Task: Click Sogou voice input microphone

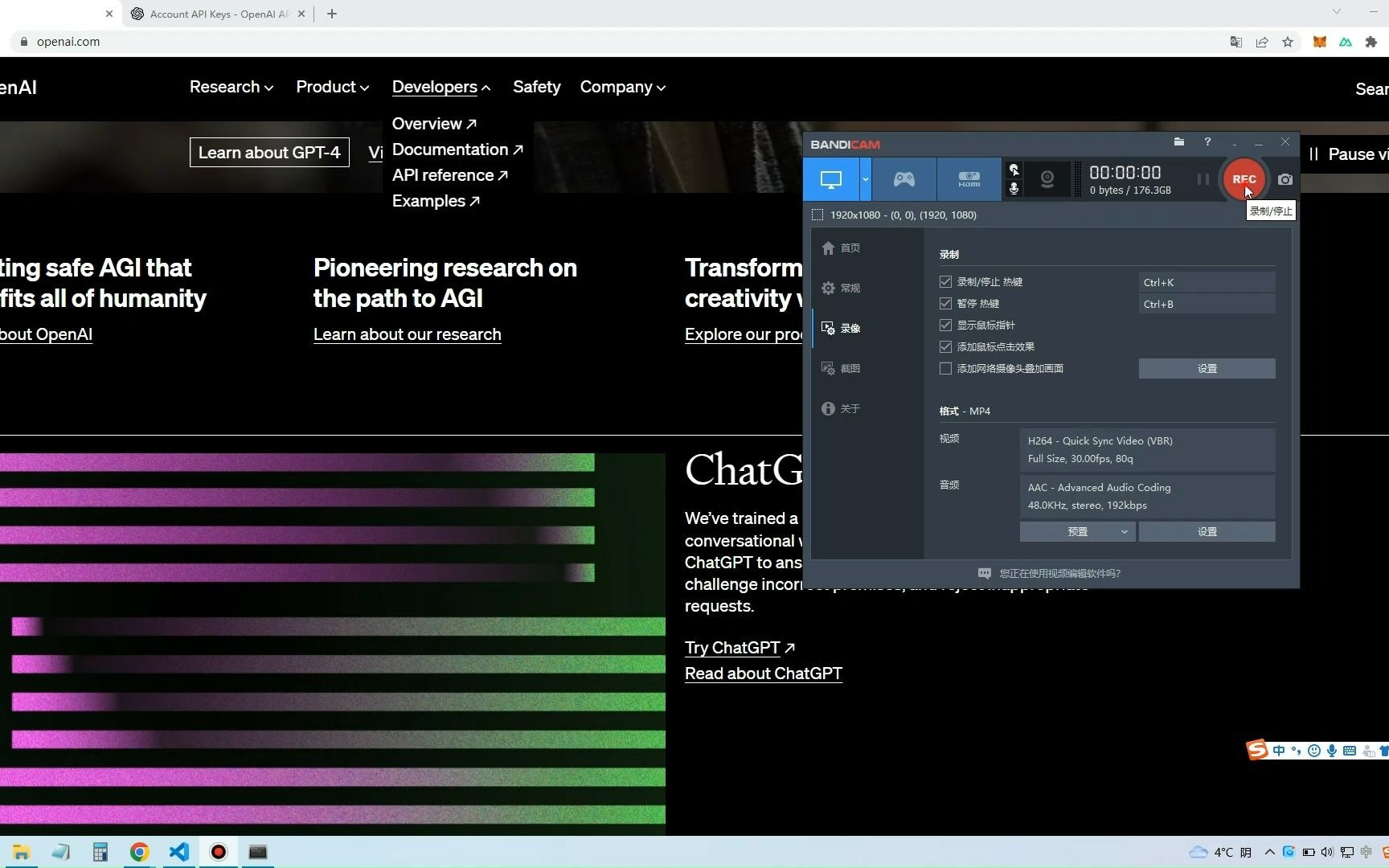Action: (x=1332, y=751)
